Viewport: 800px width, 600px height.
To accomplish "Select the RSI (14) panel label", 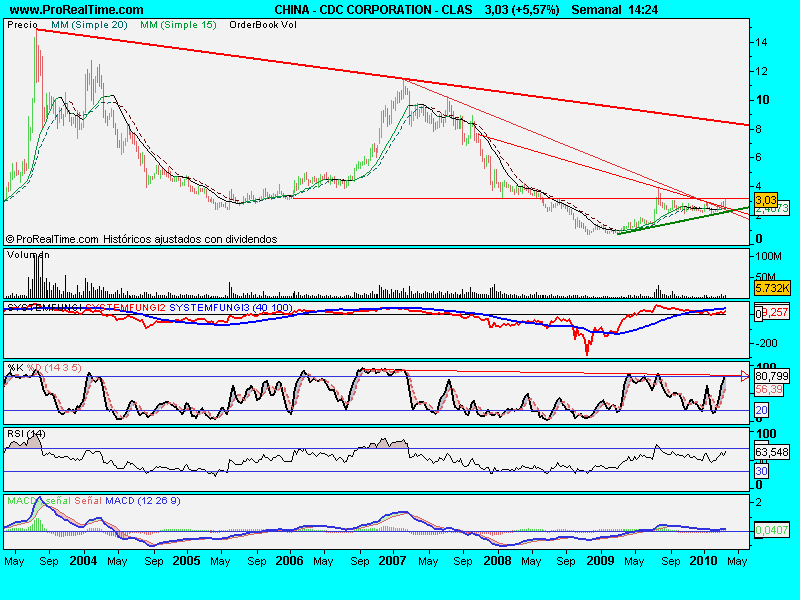I will (x=26, y=434).
